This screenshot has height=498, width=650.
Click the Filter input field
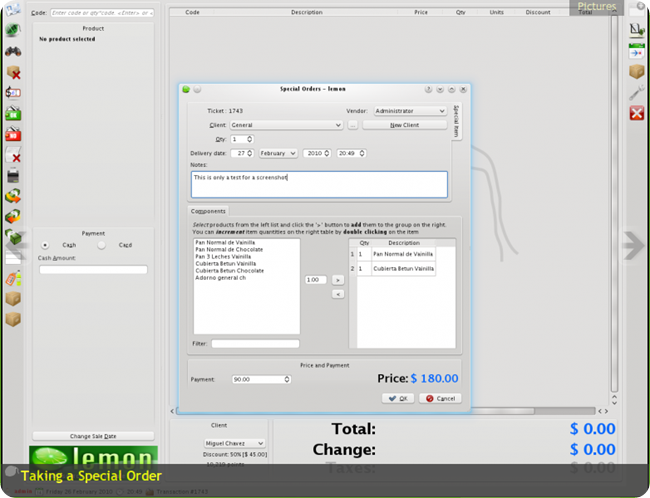point(255,344)
